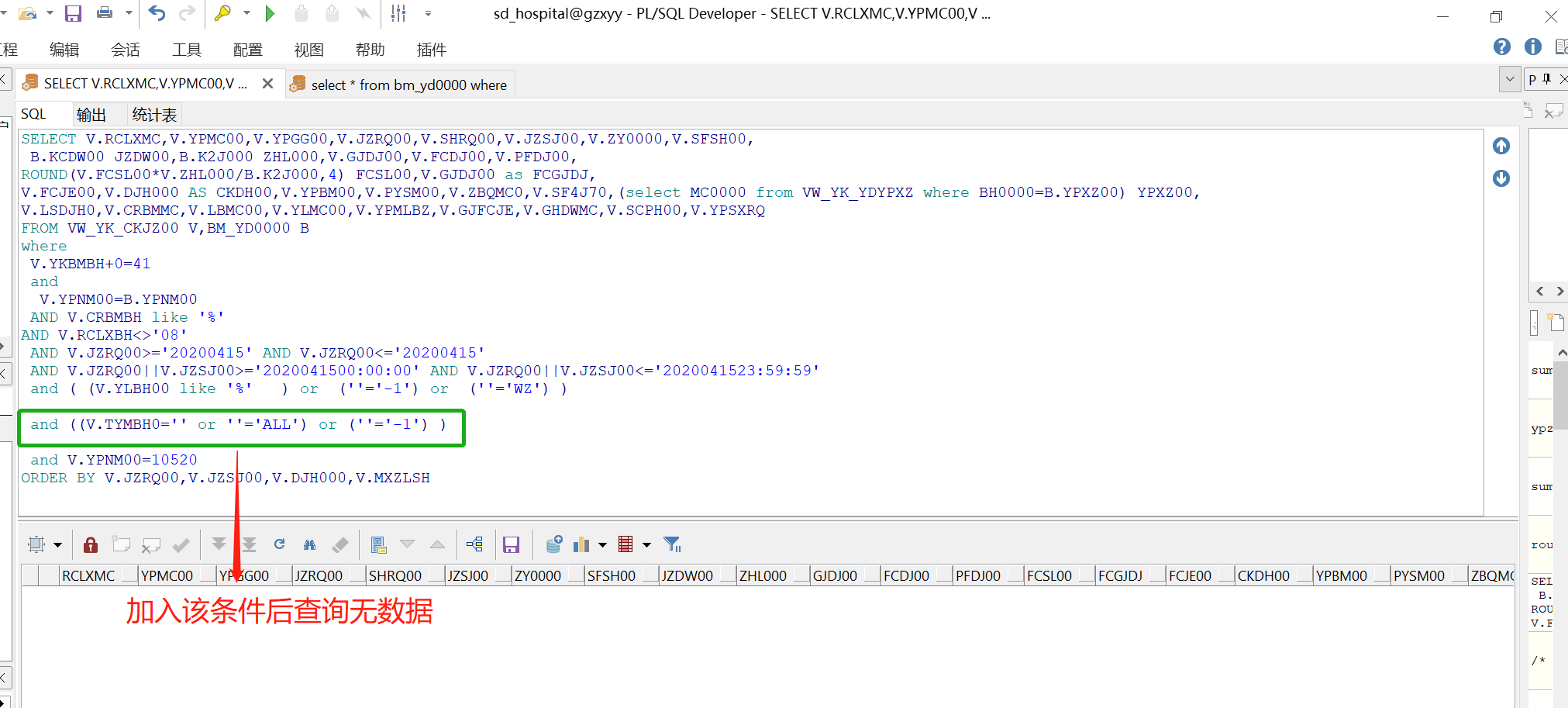Close the 'SELECT V.RCLXMC' window tab
1568x708 pixels.
(x=267, y=83)
